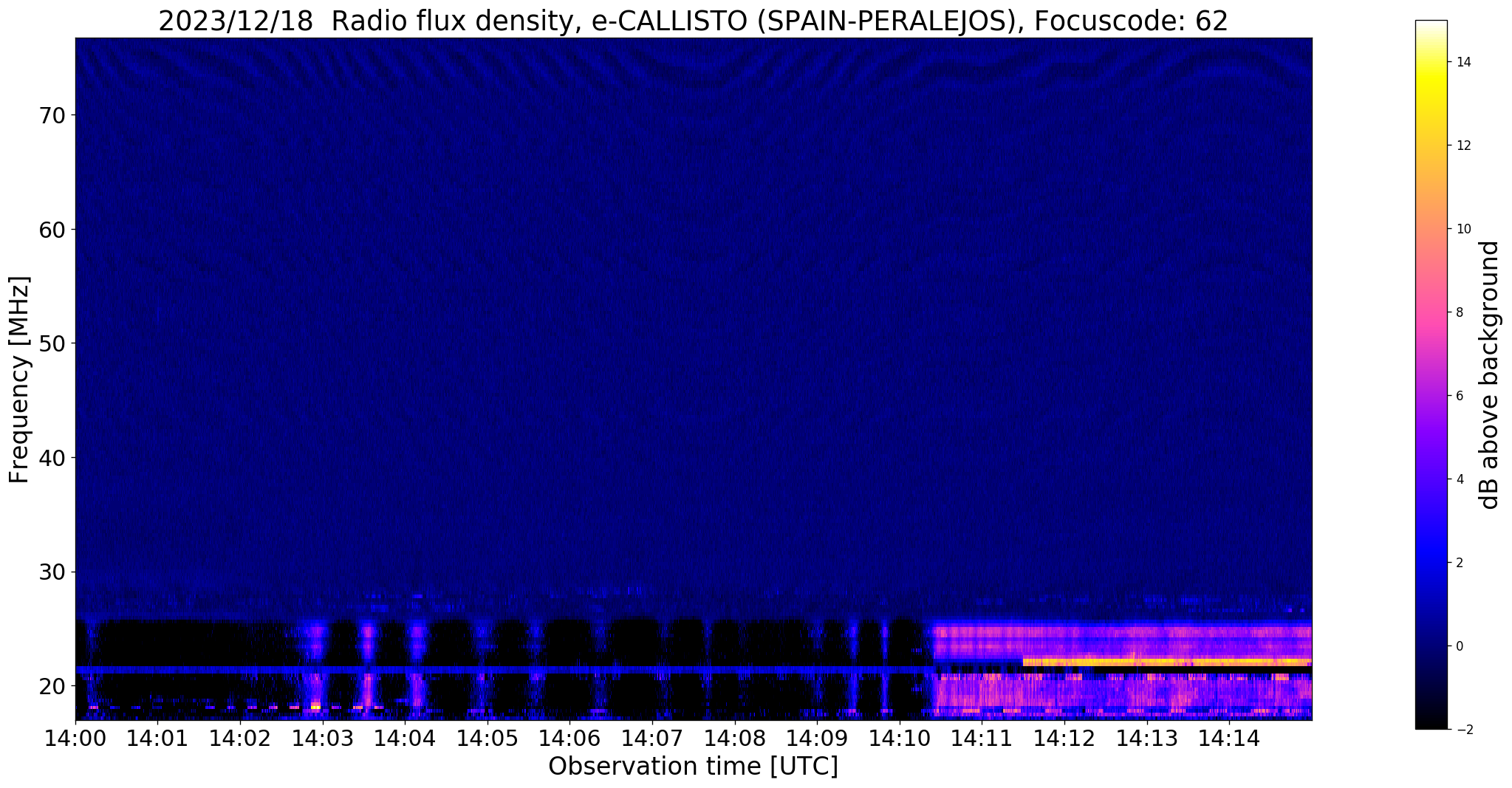Click the colorbar tick value 2
1512x788 pixels.
pos(1459,563)
